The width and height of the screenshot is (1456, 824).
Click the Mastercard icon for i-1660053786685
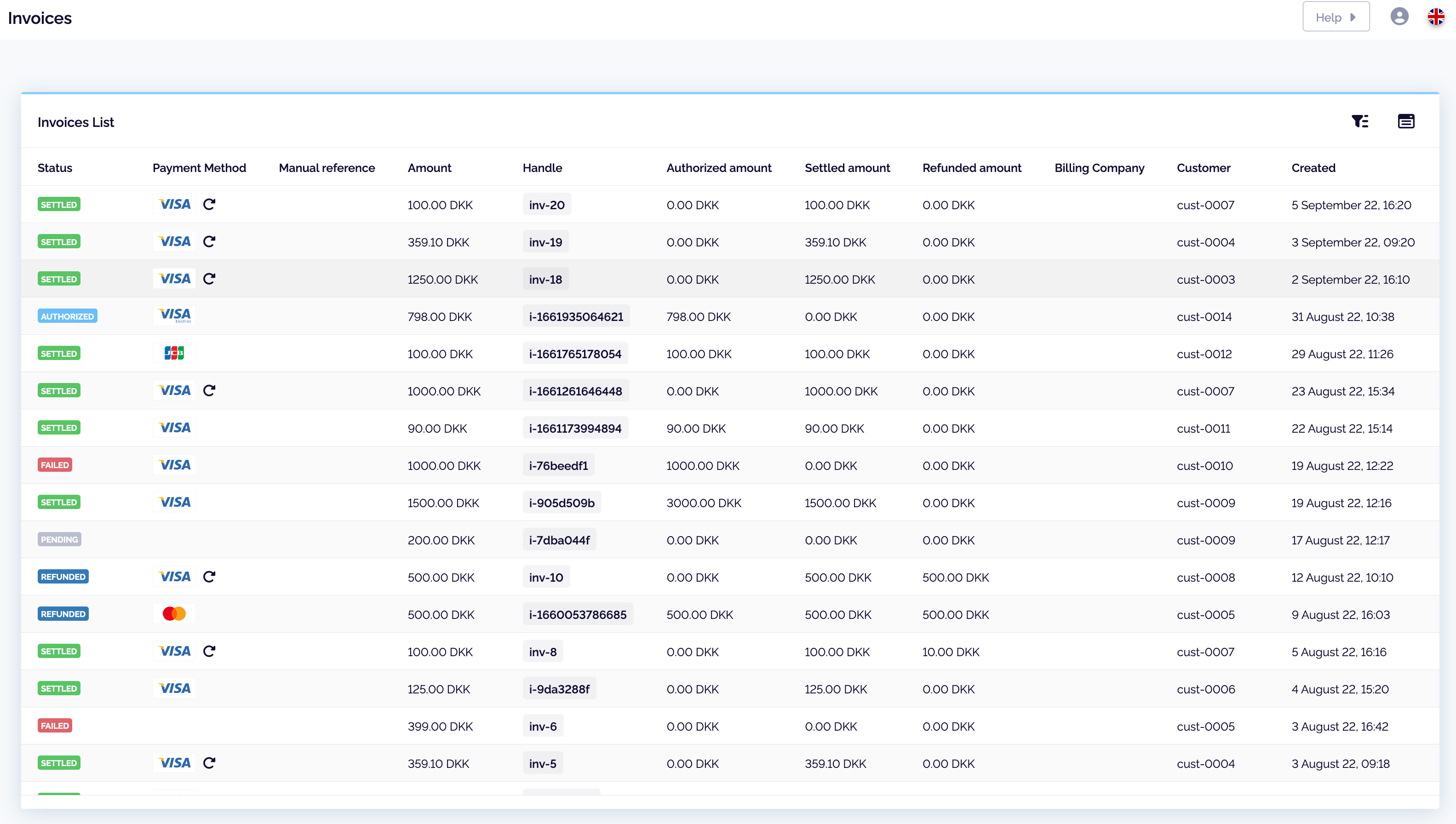click(174, 614)
